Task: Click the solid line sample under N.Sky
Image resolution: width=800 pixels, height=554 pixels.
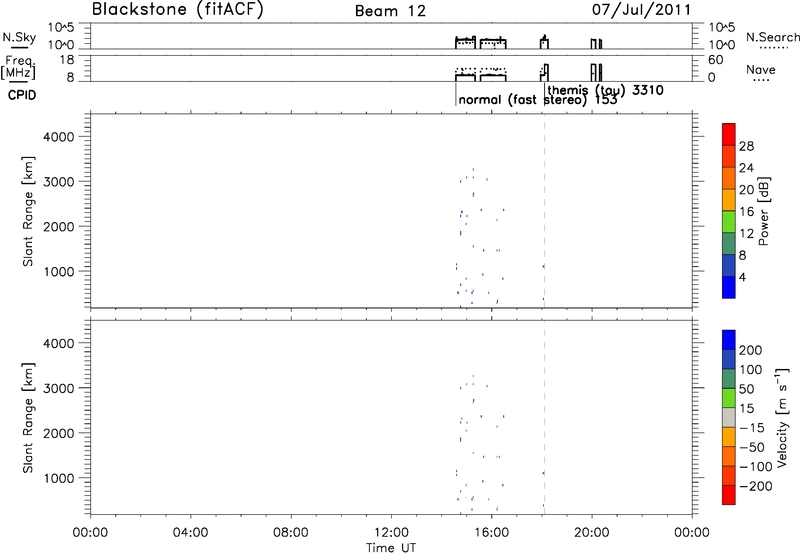Action: [19, 48]
